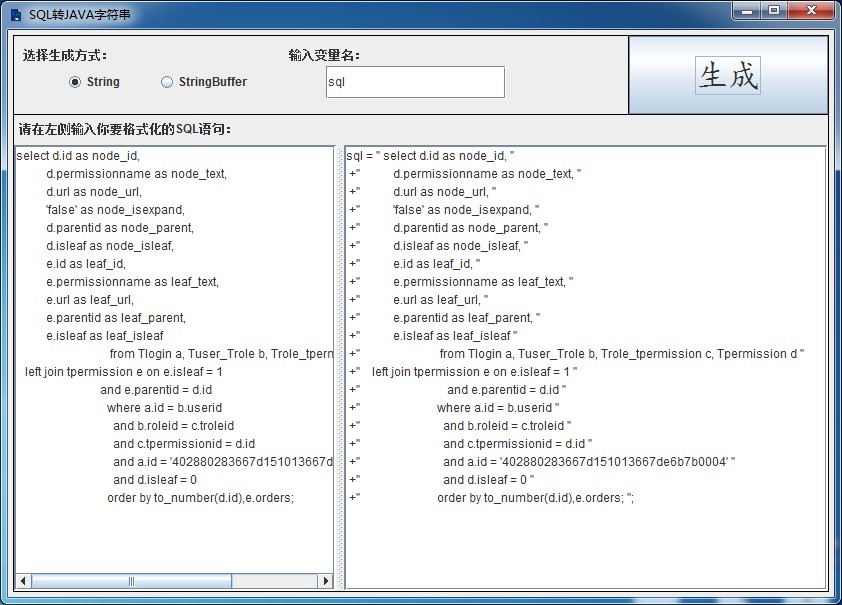
Task: Click the output line with 'd.permissionname as node_text'
Action: (465, 174)
